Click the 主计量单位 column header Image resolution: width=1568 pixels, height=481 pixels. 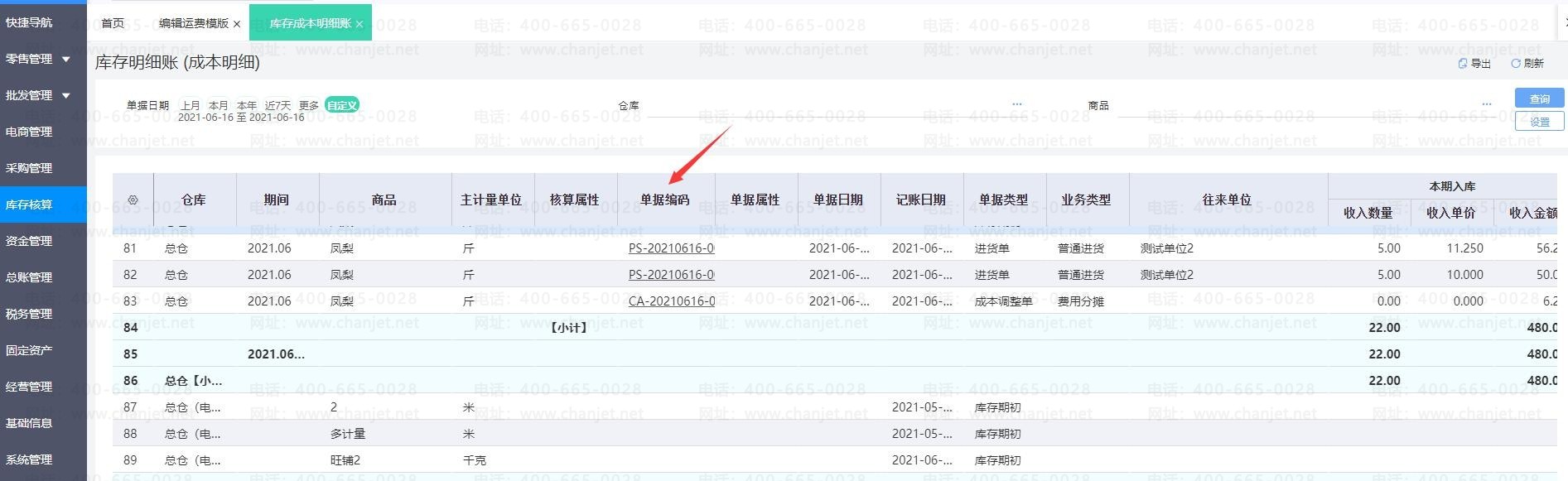click(491, 200)
